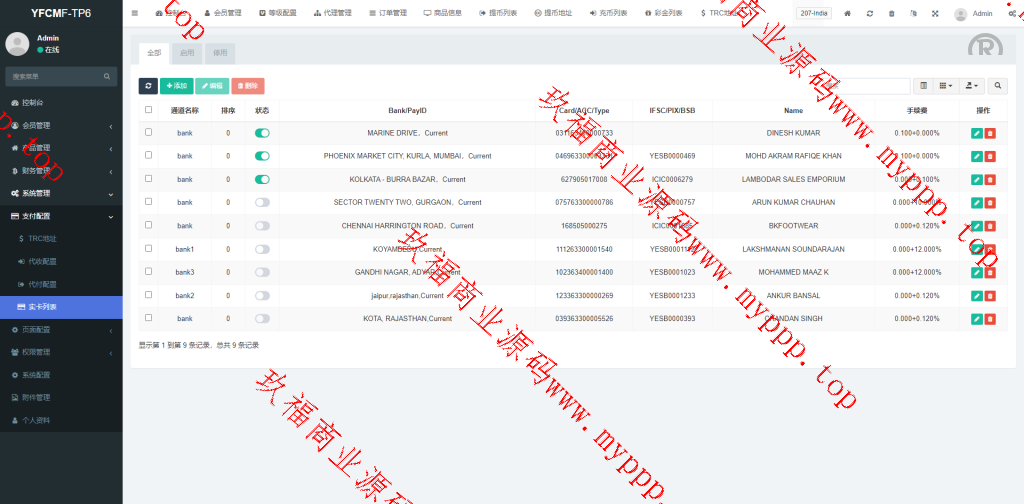Screen dimensions: 1024x504
Task: Disable status switch for MARINE DRIVE row
Action: 262,132
